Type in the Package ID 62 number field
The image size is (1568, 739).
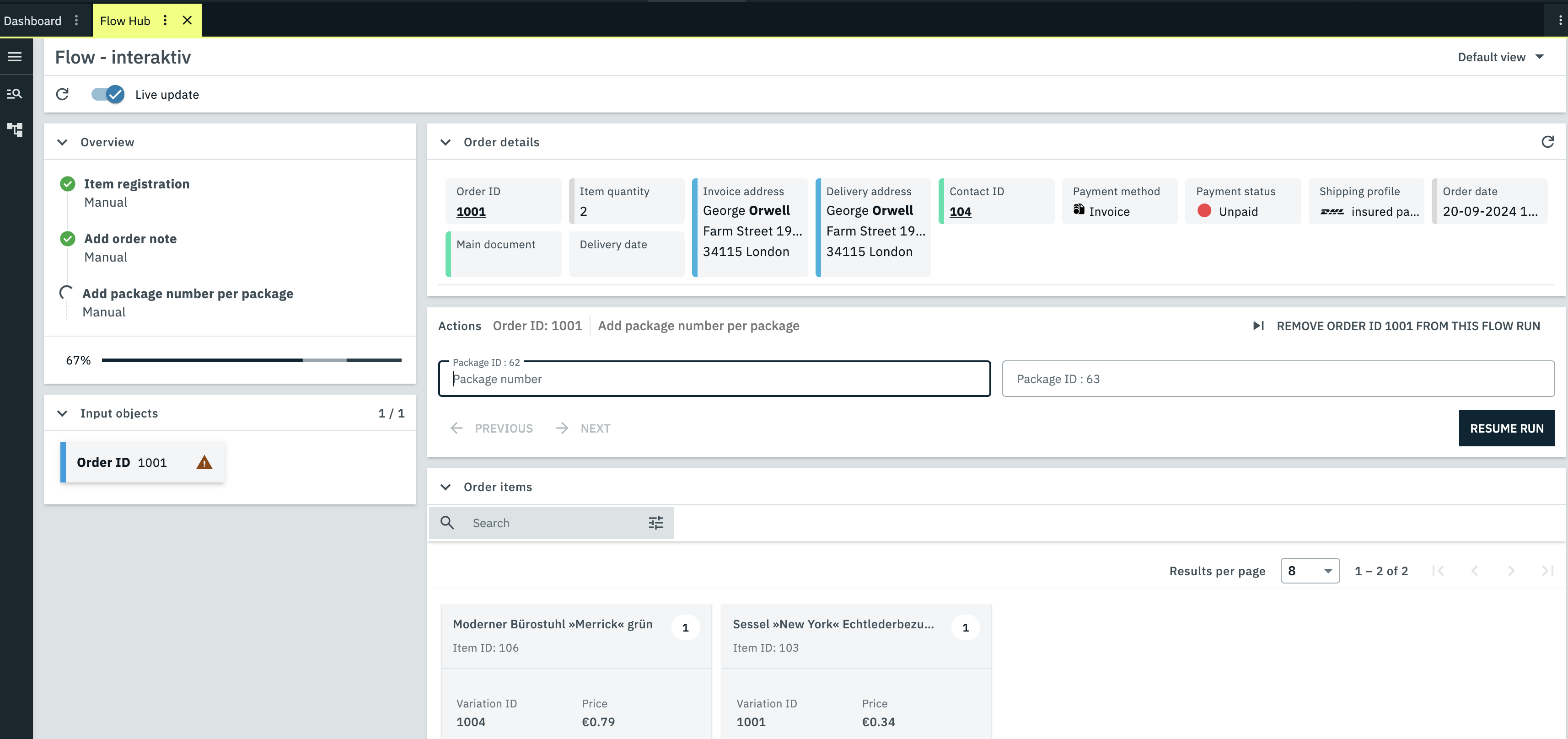pyautogui.click(x=712, y=379)
